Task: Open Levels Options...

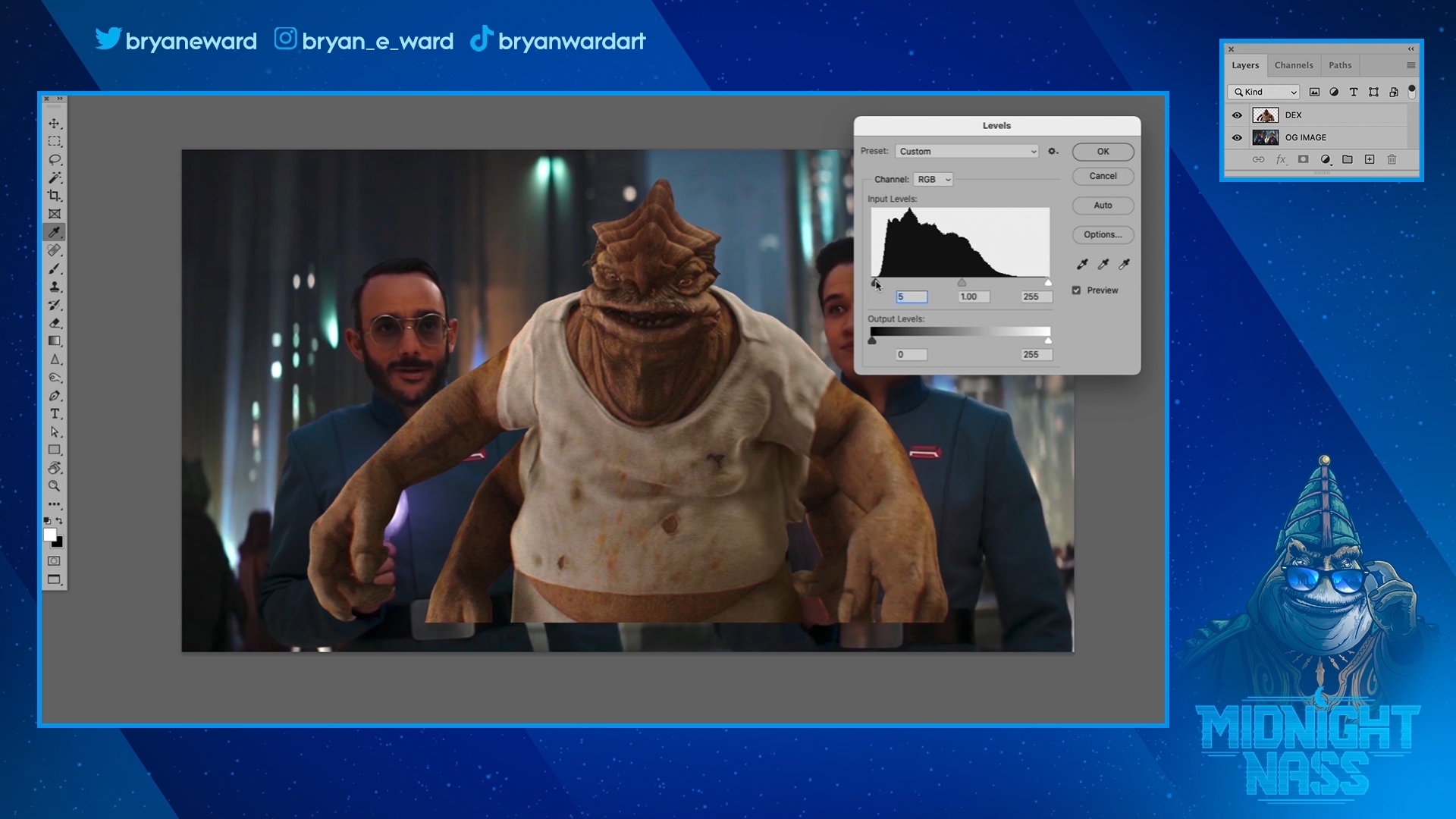Action: [x=1103, y=235]
